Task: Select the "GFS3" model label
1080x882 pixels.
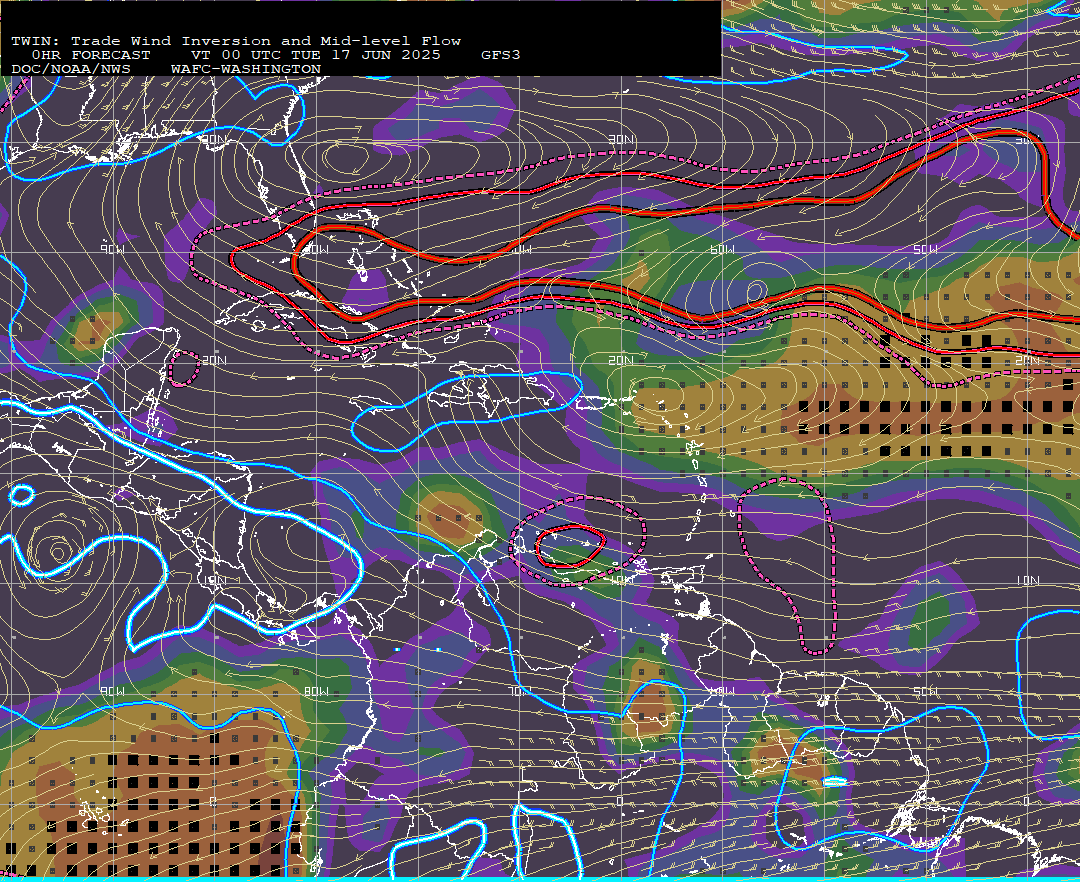Action: 501,55
